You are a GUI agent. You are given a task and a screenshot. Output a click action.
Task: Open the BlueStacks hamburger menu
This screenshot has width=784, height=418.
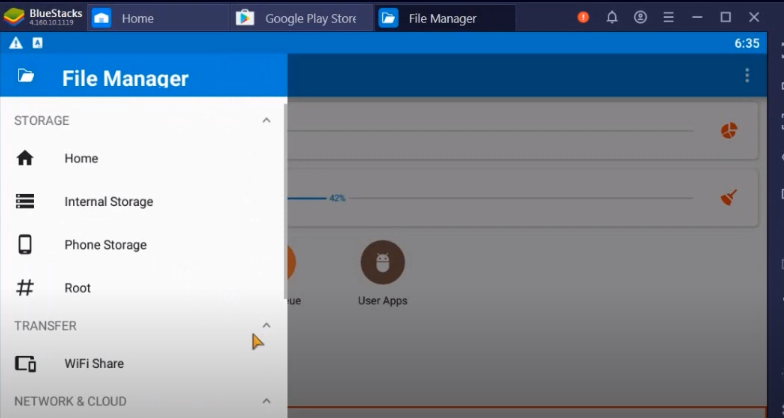tap(668, 18)
